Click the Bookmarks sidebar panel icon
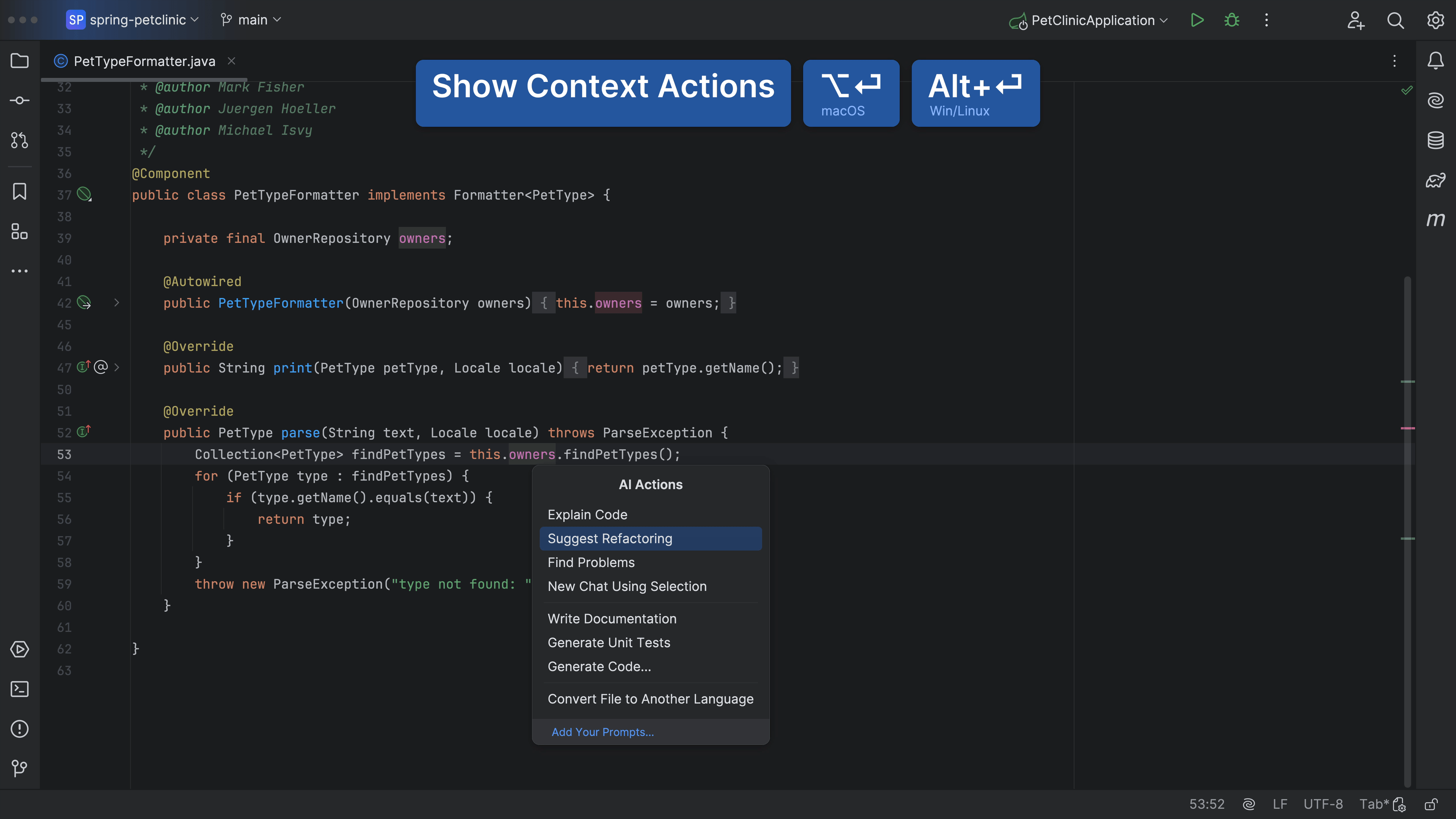Viewport: 1456px width, 819px height. pos(20,192)
